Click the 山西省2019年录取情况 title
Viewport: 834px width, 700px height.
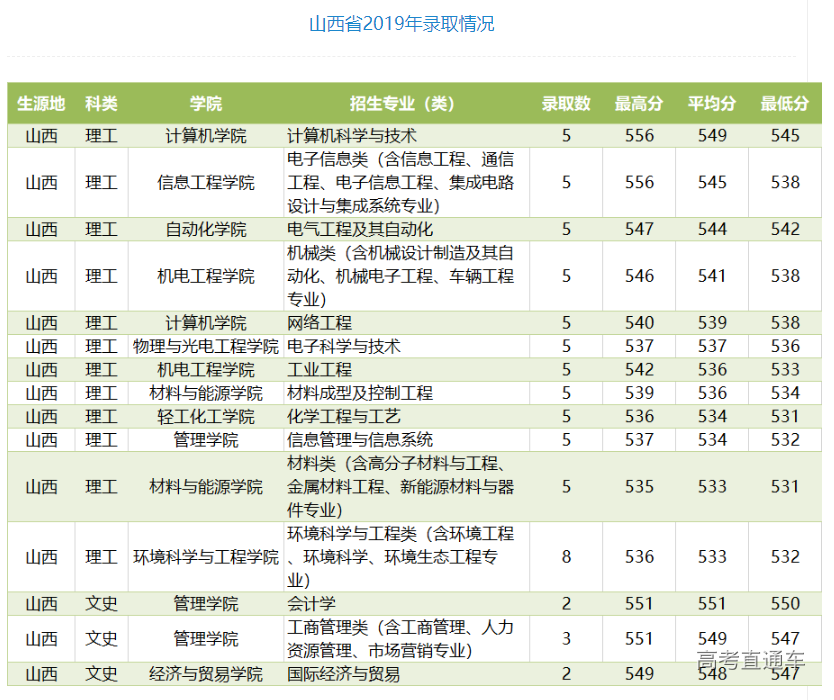pos(401,24)
